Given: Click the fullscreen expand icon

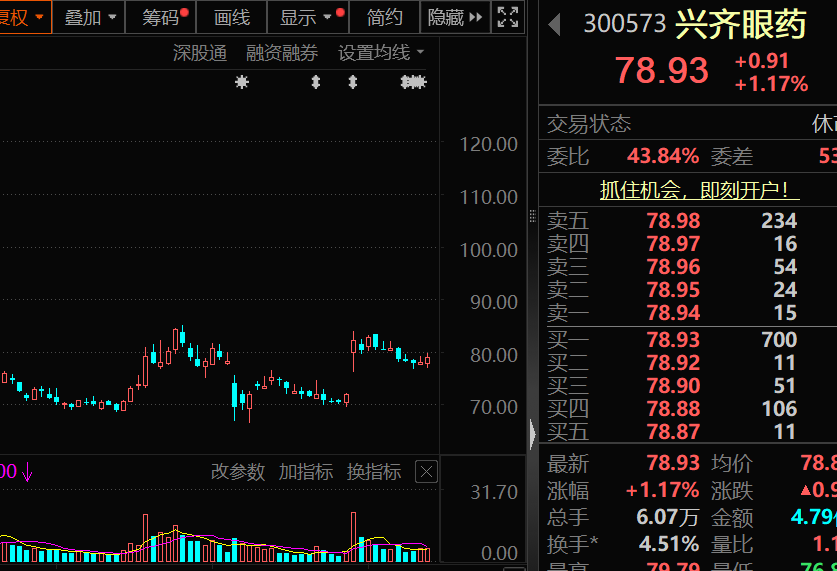Looking at the screenshot, I should point(508,17).
